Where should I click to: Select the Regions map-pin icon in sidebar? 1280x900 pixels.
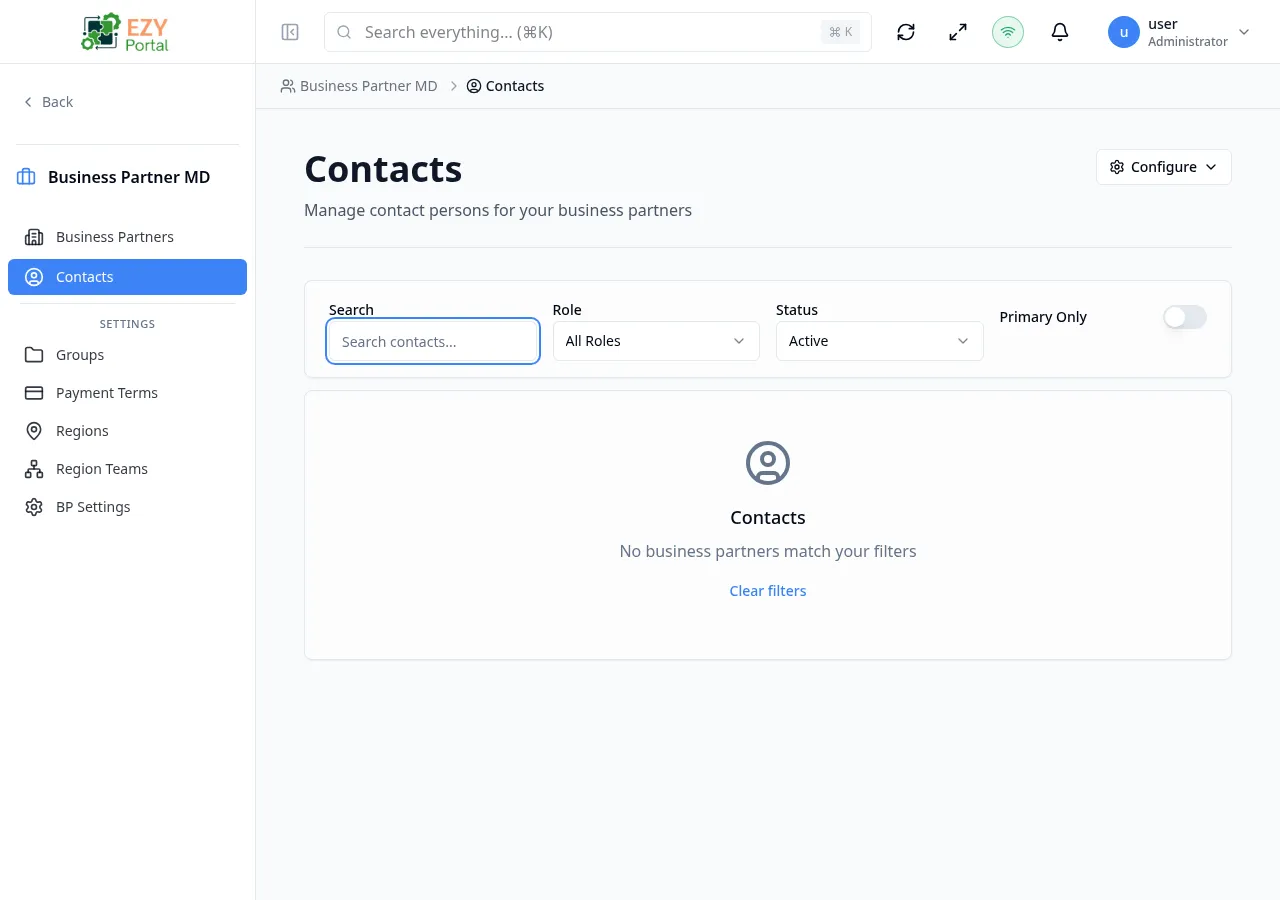point(34,430)
